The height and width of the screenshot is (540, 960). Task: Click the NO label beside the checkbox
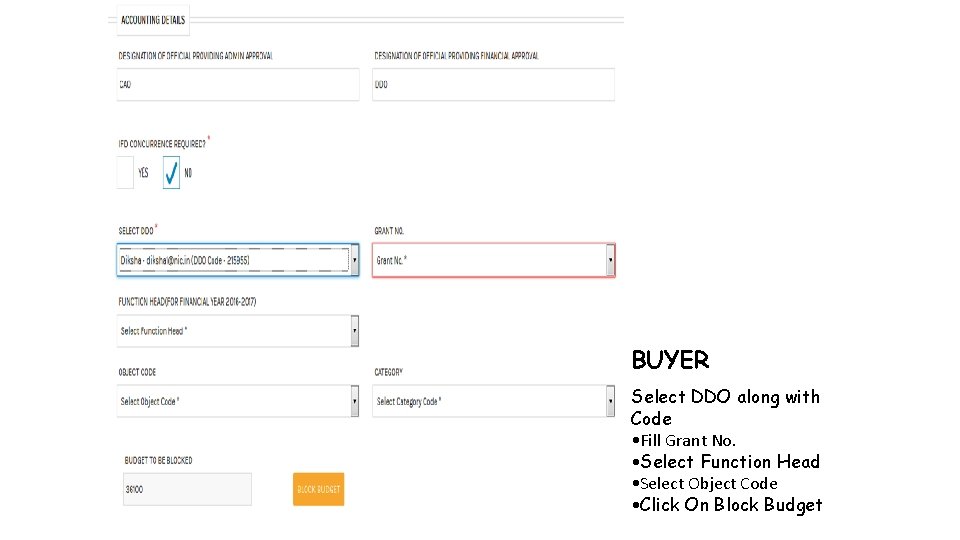(189, 173)
